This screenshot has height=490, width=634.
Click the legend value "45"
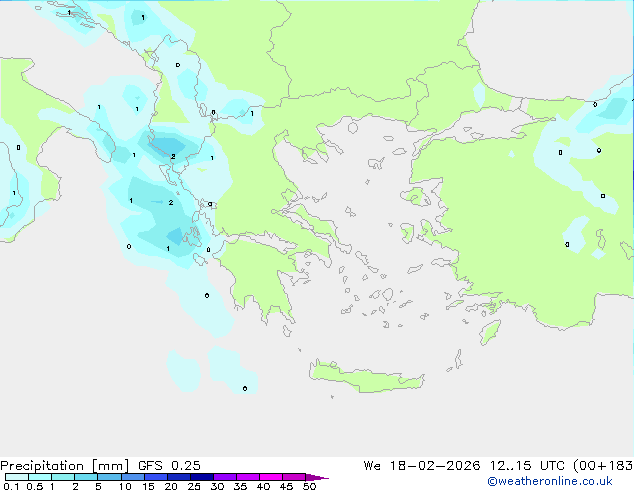[286, 486]
